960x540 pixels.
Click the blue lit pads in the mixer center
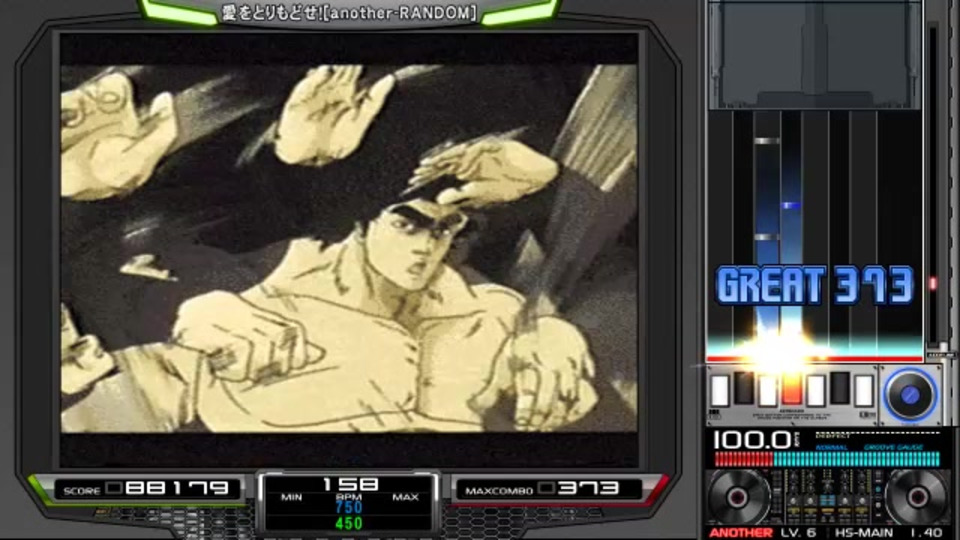pyautogui.click(x=827, y=500)
